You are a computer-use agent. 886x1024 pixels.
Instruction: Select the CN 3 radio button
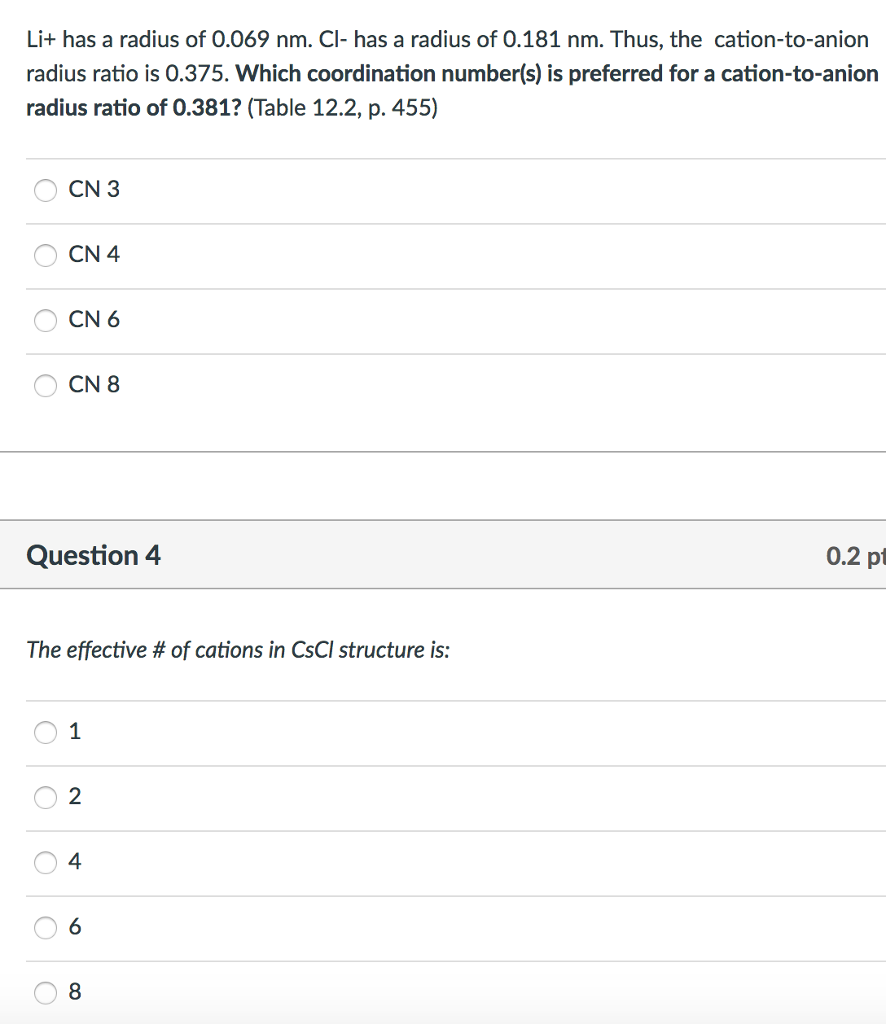point(45,190)
